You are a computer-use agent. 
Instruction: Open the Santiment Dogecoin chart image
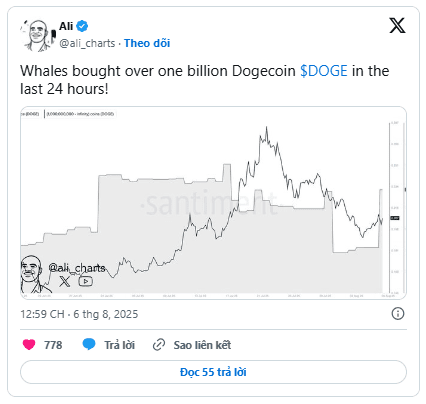point(213,203)
